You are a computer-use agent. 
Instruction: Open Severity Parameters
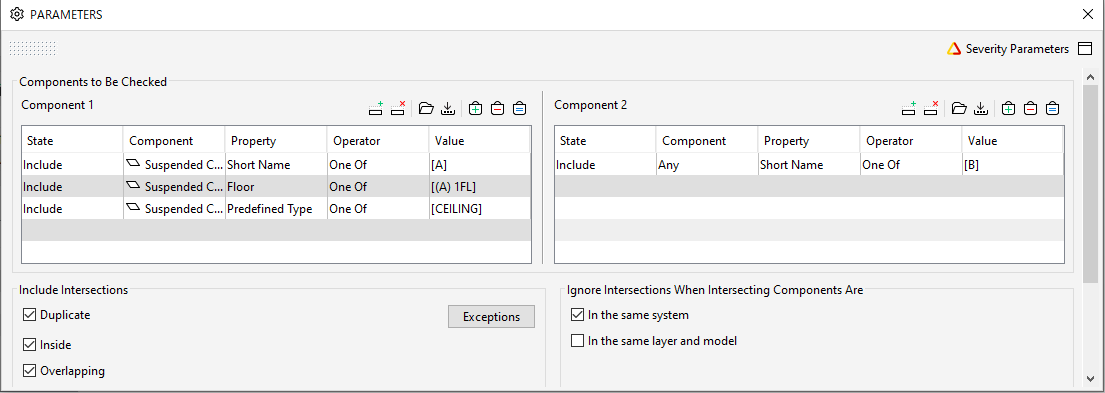pos(1017,49)
